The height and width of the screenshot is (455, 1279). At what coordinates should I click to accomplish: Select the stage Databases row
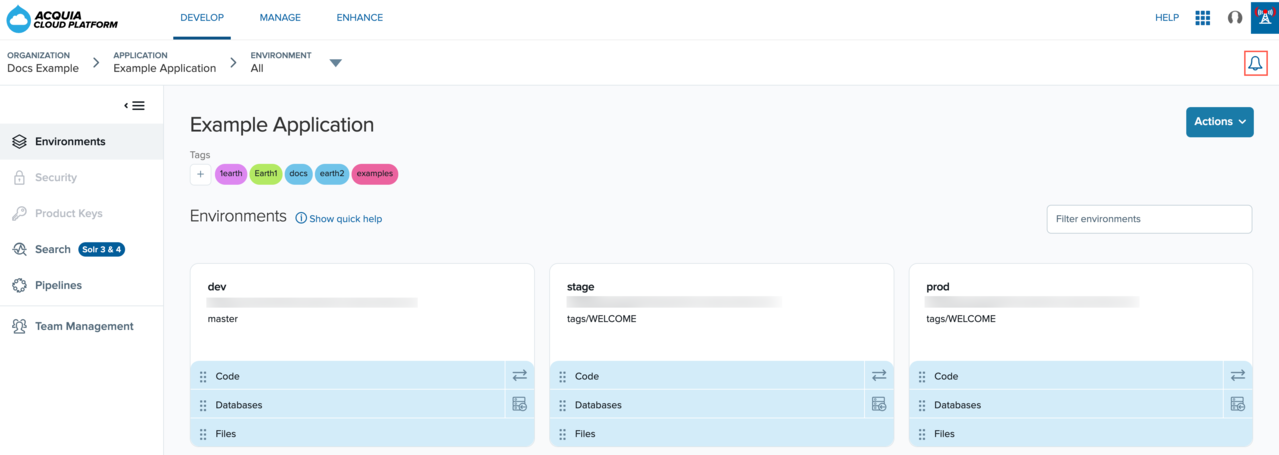pyautogui.click(x=707, y=405)
